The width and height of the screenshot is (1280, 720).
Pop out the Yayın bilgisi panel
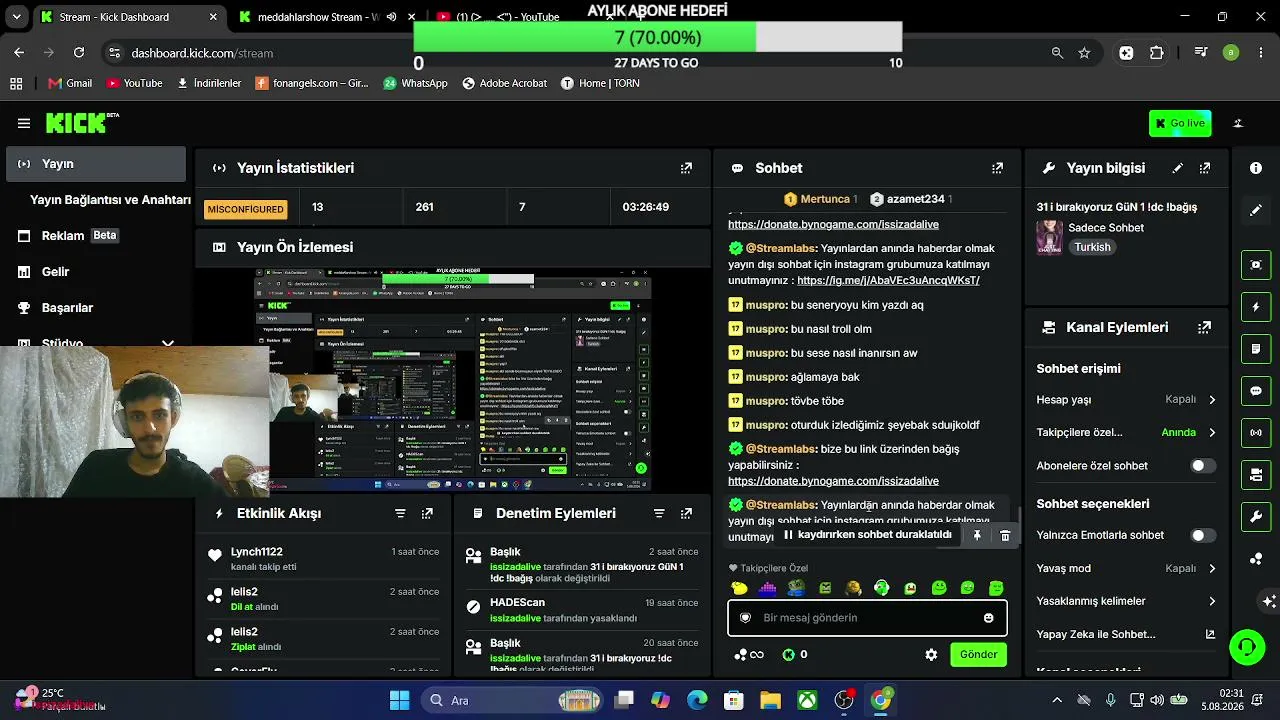pyautogui.click(x=1205, y=168)
